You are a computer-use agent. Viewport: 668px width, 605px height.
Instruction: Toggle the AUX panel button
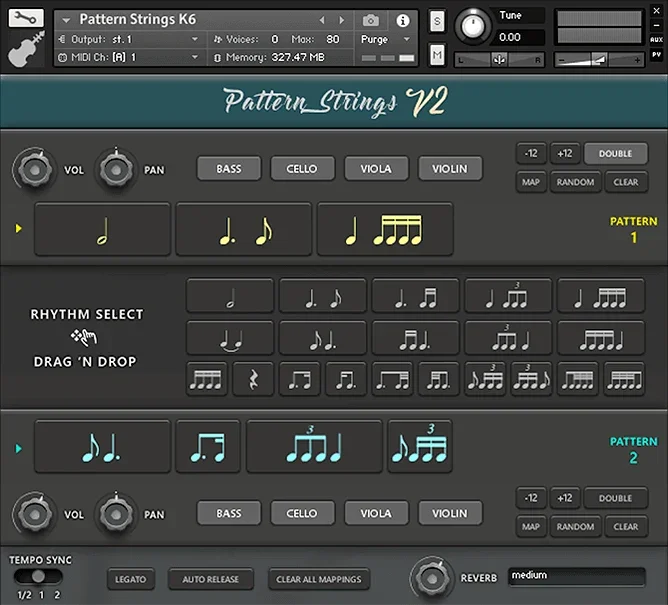[656, 40]
